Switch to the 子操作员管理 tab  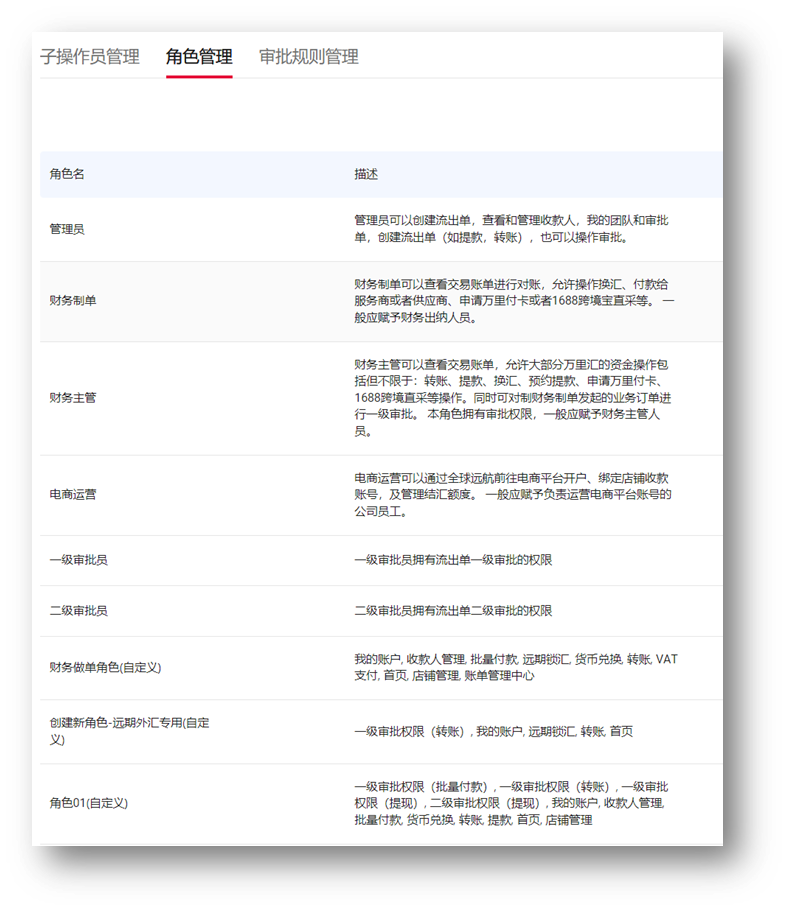(x=90, y=57)
